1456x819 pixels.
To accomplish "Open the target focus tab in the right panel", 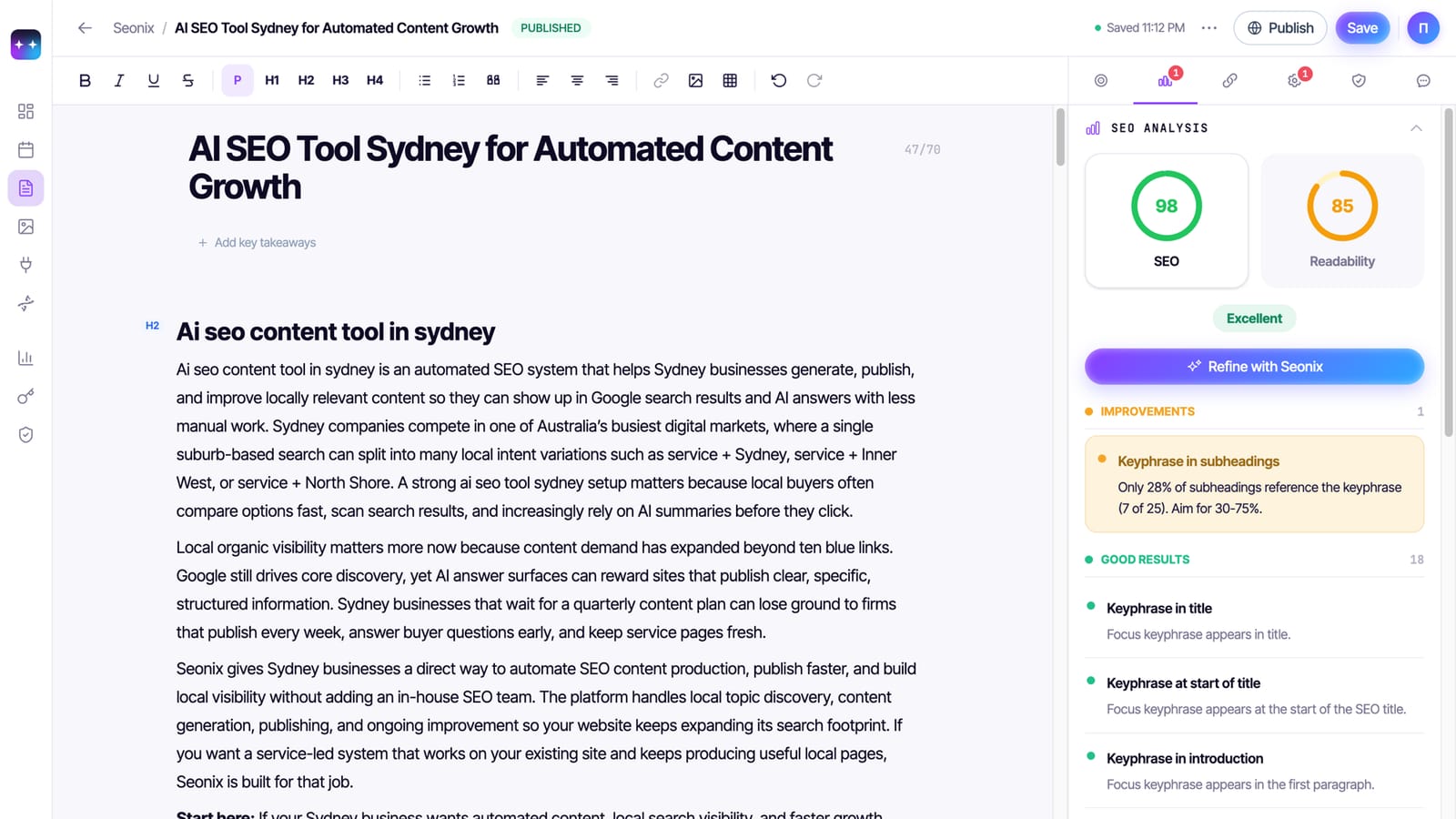I will point(1101,80).
